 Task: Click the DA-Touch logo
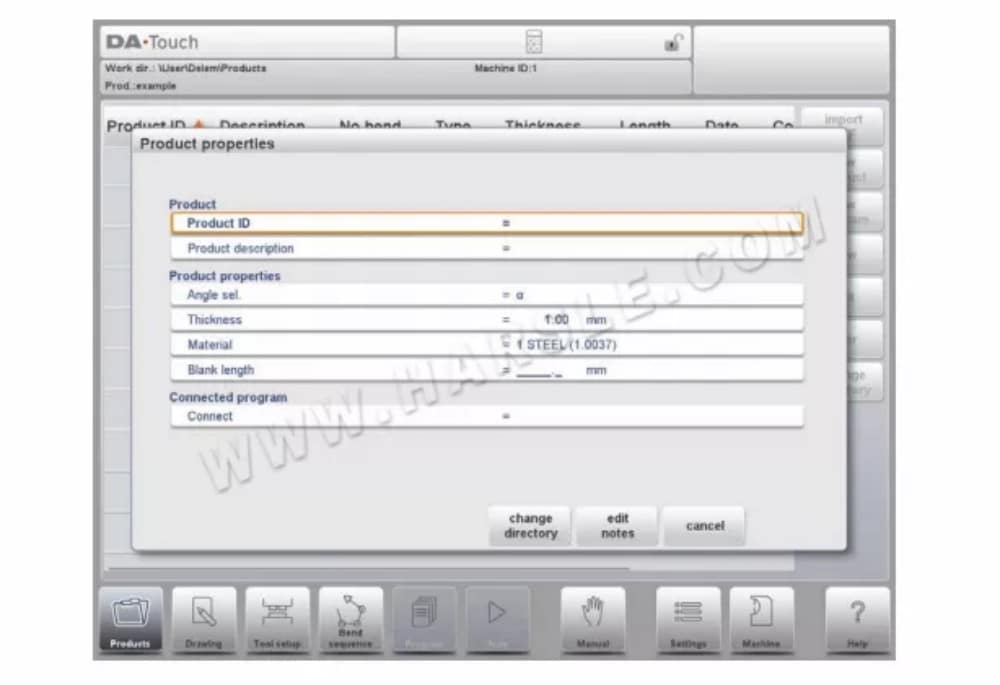[152, 42]
